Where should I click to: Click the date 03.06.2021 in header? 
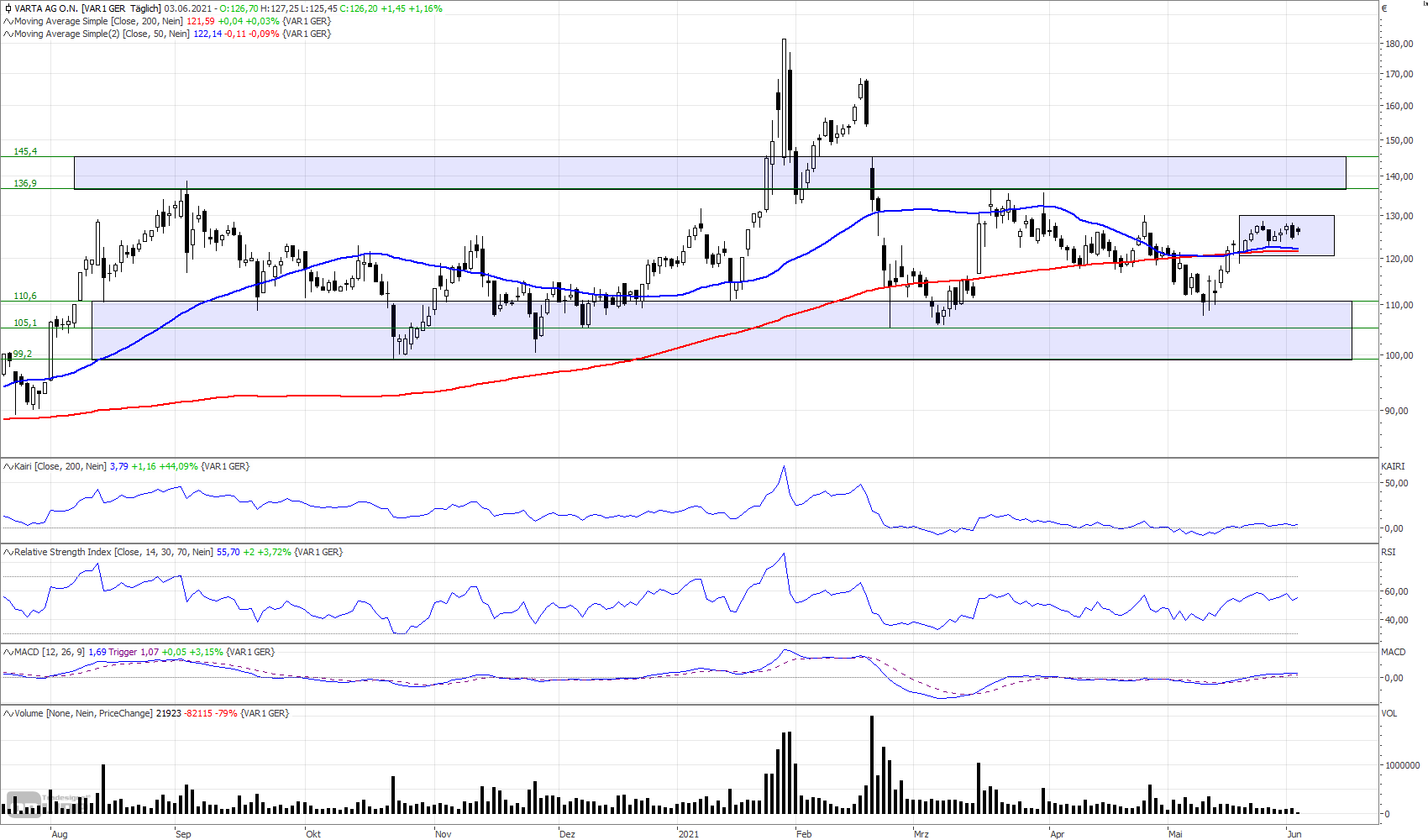[x=187, y=8]
